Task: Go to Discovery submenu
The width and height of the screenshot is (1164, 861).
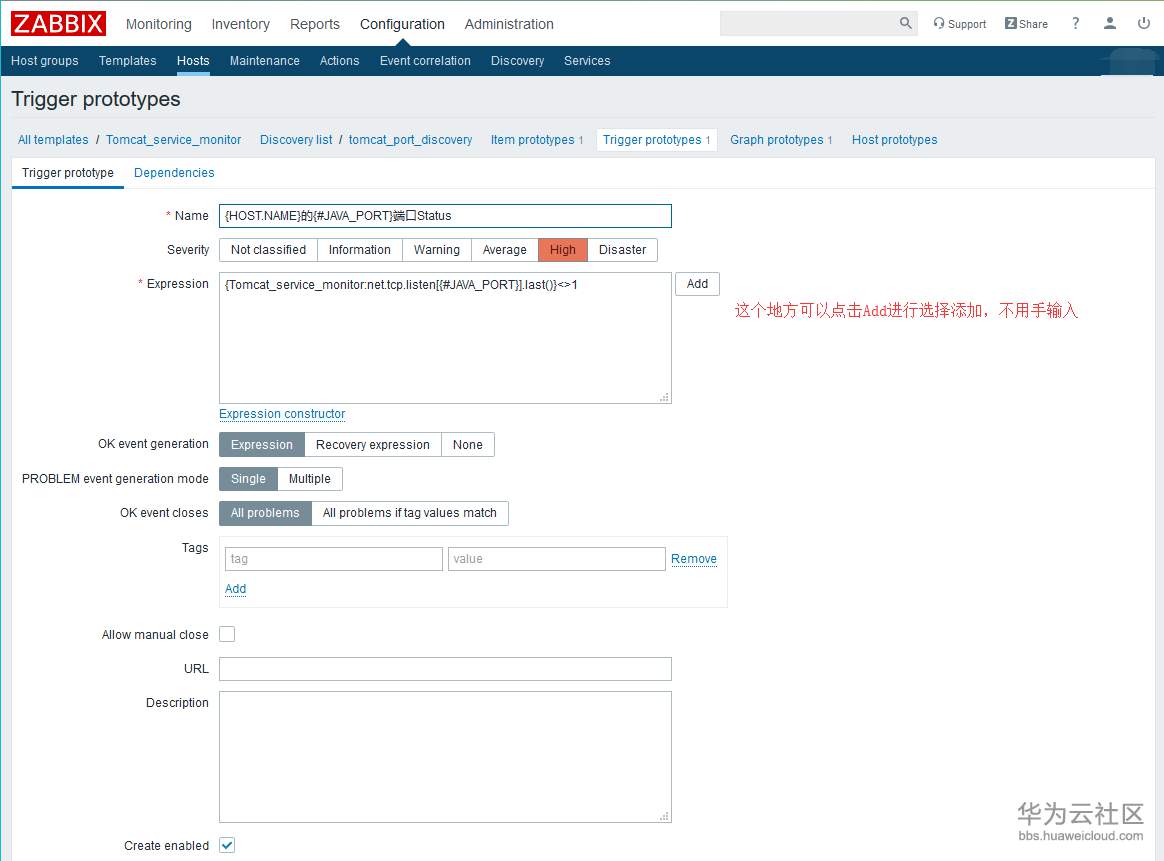Action: (517, 61)
